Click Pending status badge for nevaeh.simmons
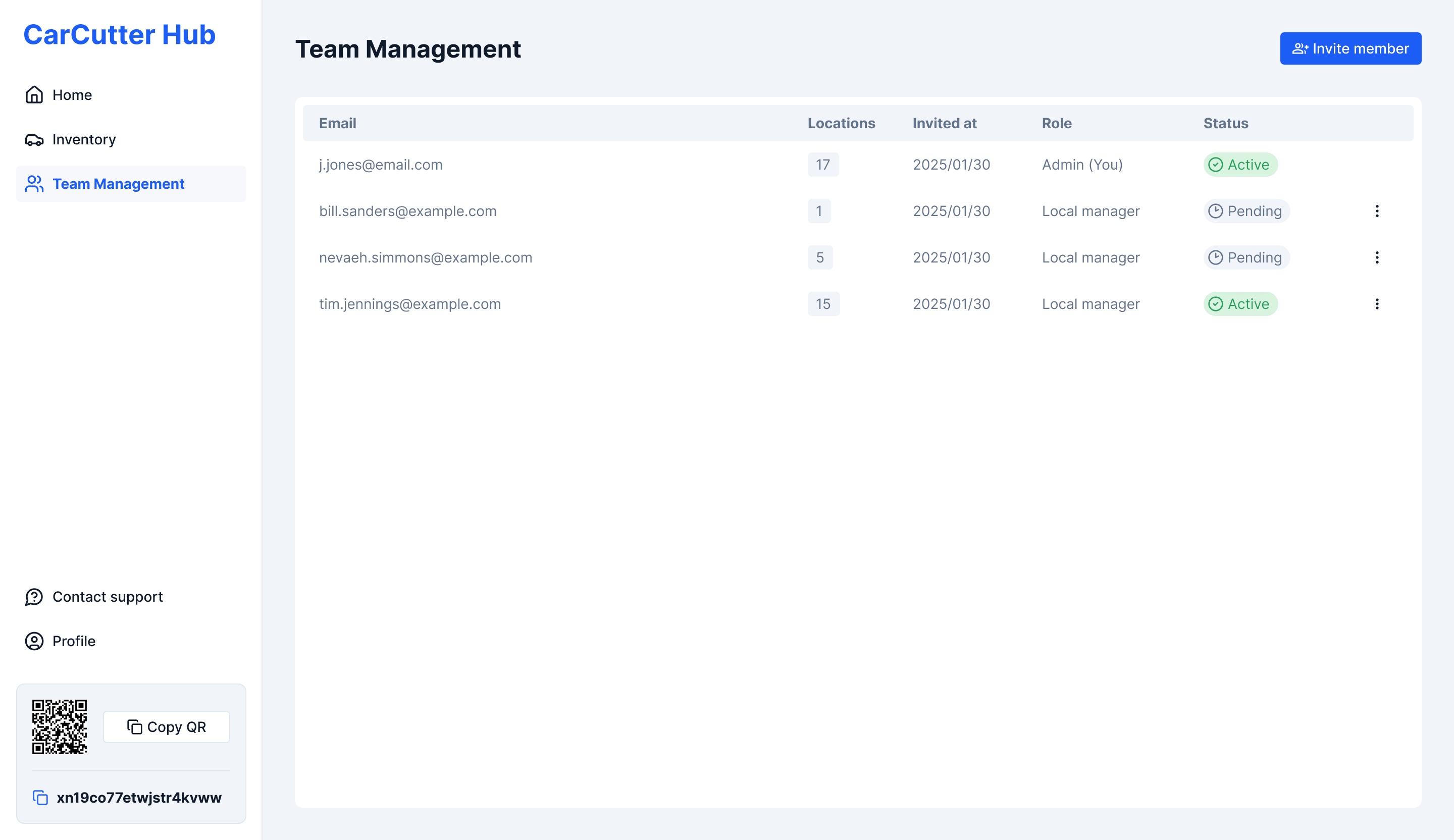This screenshot has width=1454, height=840. [1247, 257]
